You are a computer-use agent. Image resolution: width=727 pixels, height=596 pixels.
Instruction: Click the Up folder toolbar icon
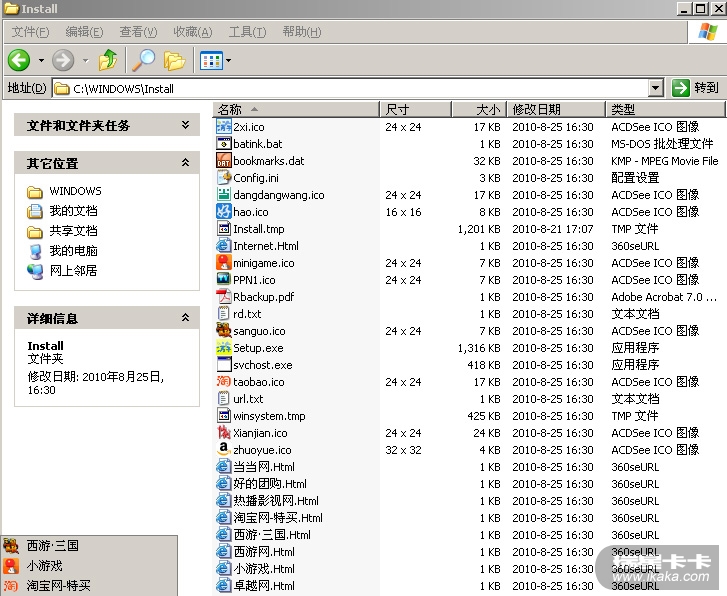pyautogui.click(x=107, y=60)
